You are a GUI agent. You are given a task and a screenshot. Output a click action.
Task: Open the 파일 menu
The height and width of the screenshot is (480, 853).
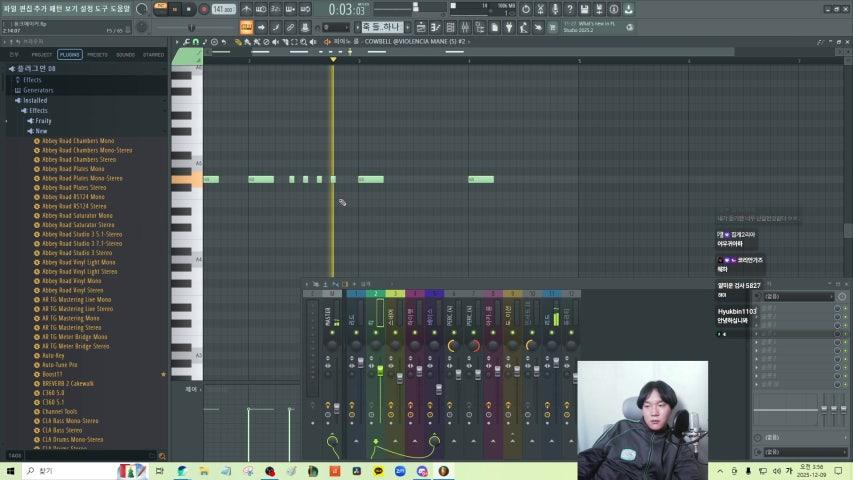pos(10,9)
